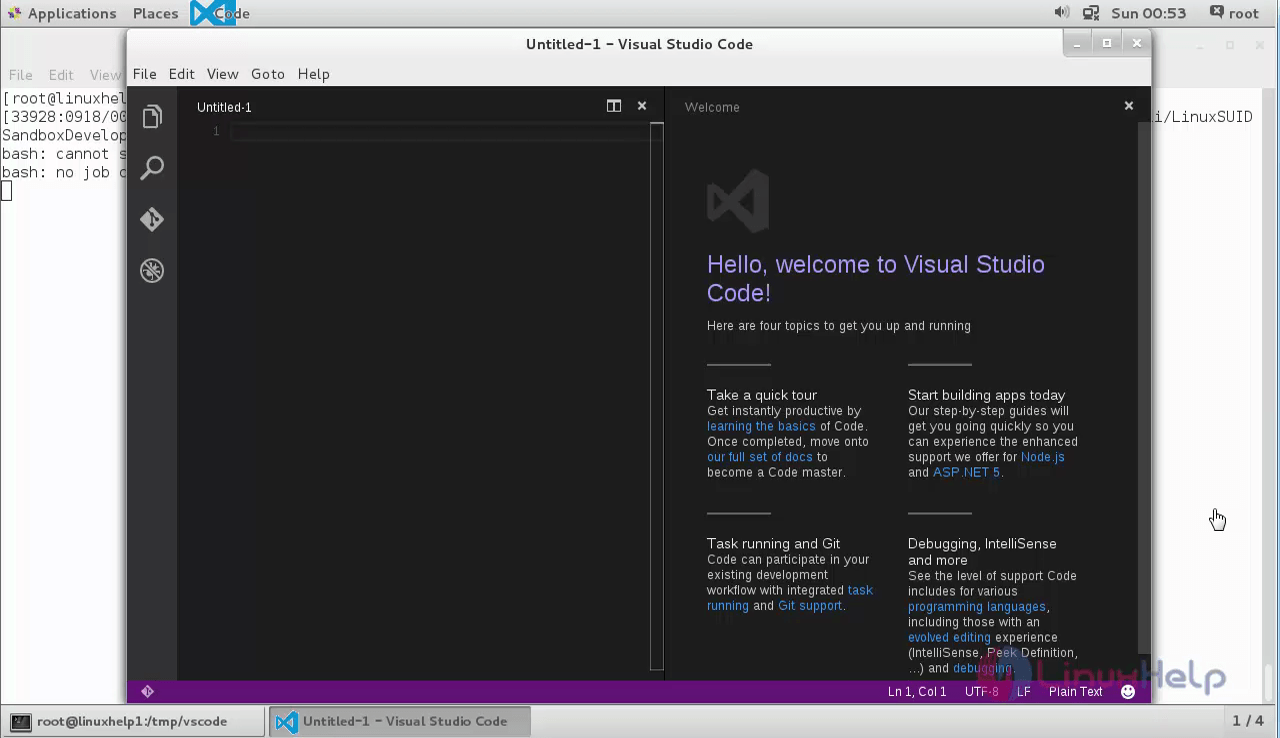
Task: Open the Edit menu in terminal window
Action: 61,74
